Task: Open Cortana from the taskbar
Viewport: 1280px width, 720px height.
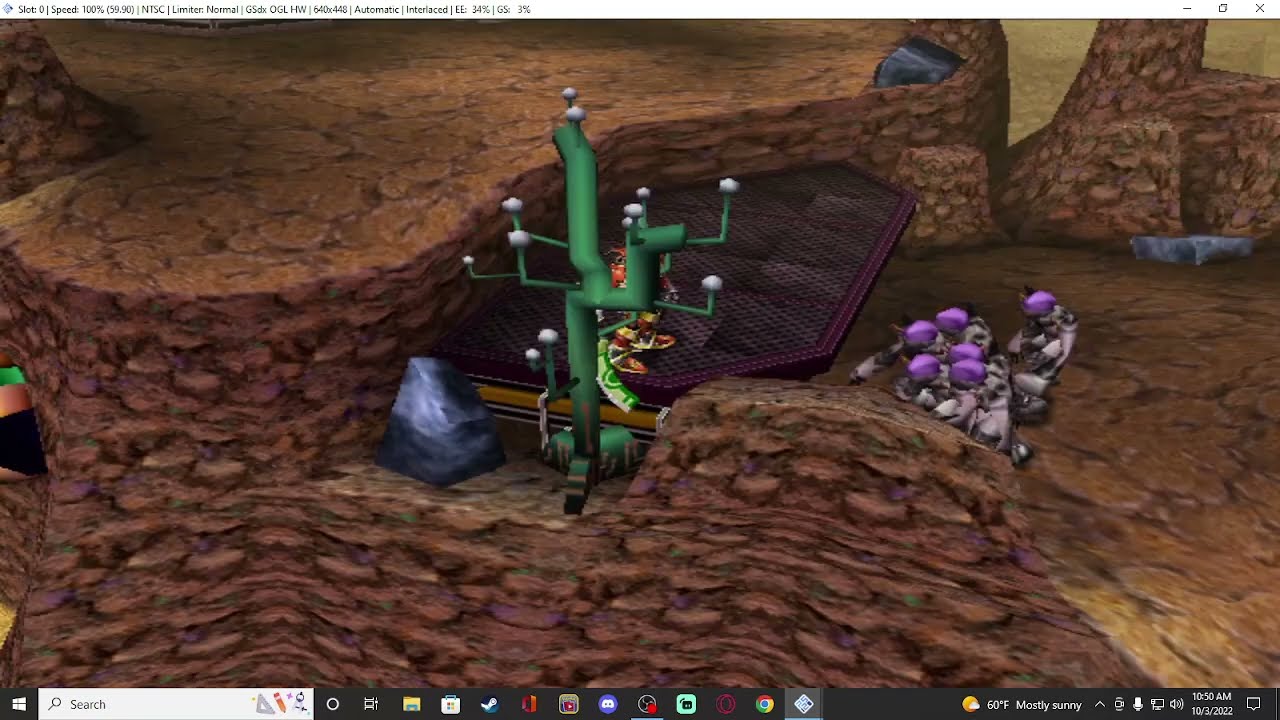Action: pos(332,704)
